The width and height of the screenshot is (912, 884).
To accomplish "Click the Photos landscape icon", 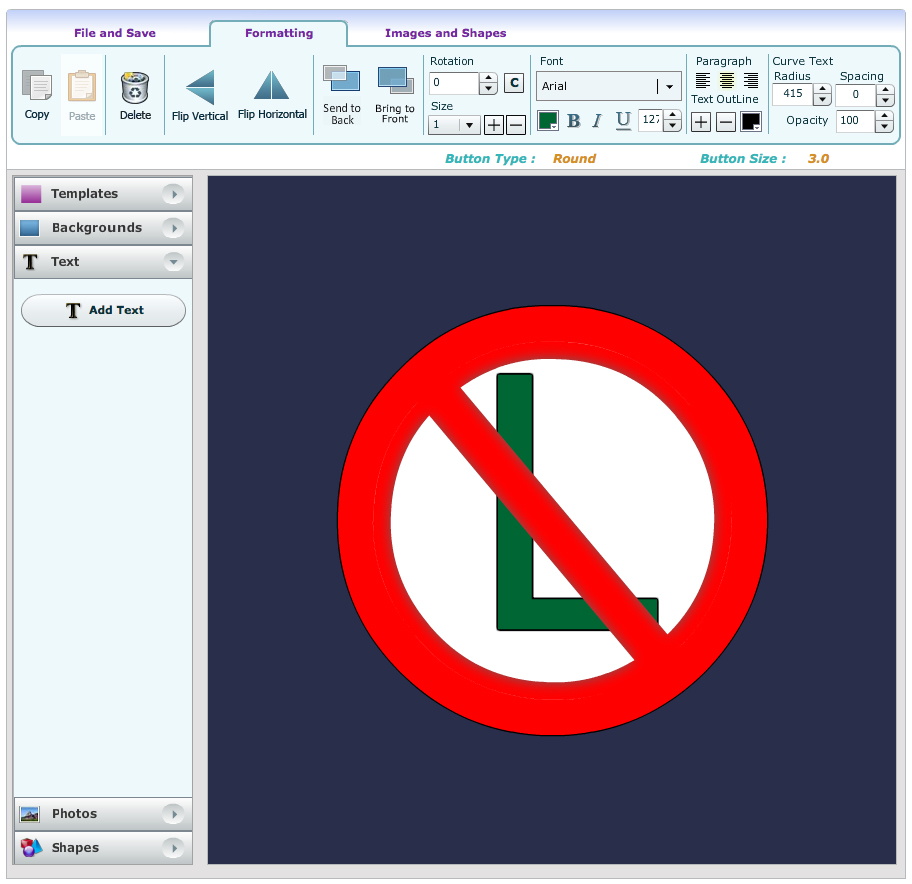I will tap(29, 814).
